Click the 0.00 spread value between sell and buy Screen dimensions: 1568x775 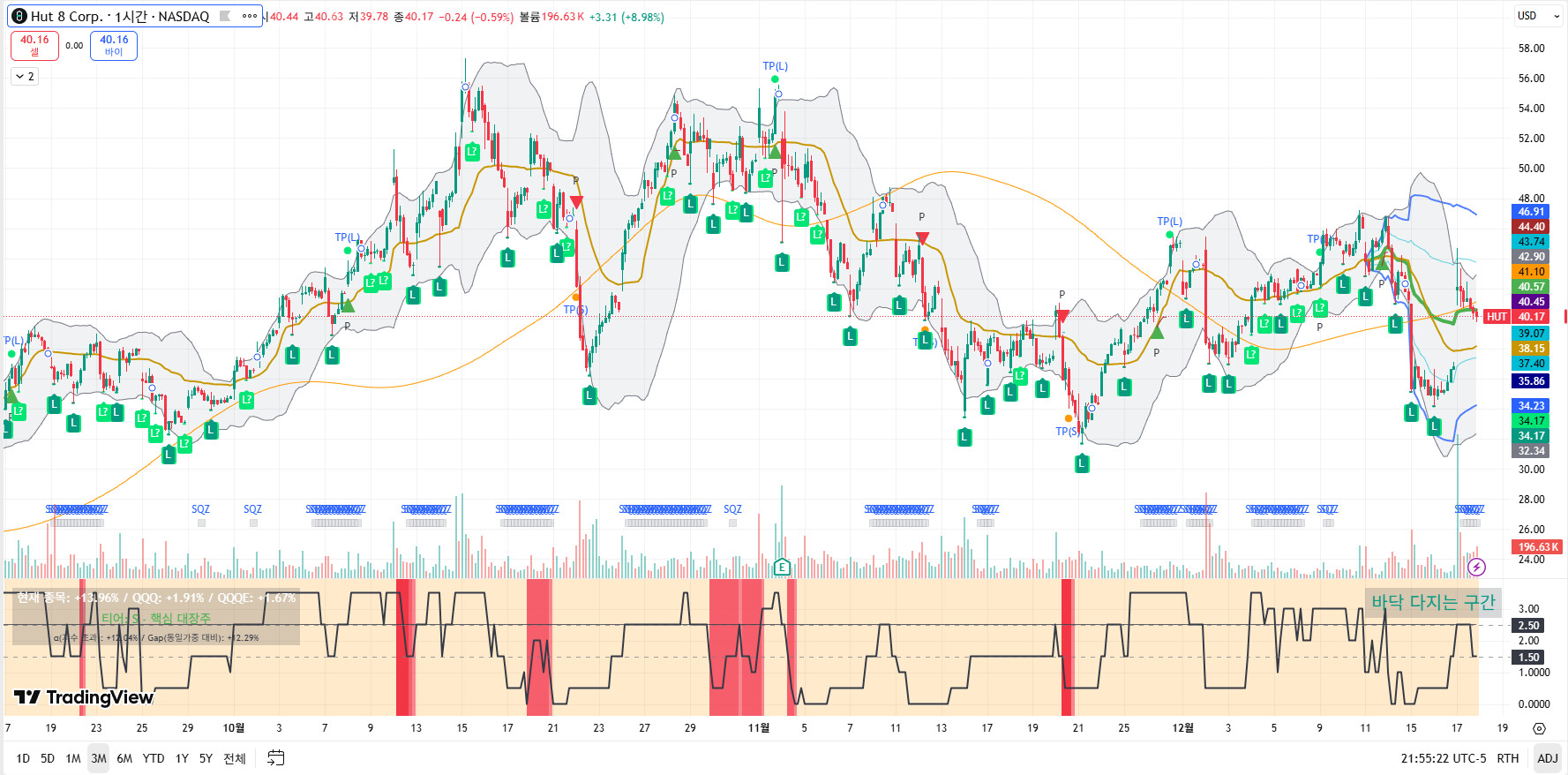click(x=74, y=46)
